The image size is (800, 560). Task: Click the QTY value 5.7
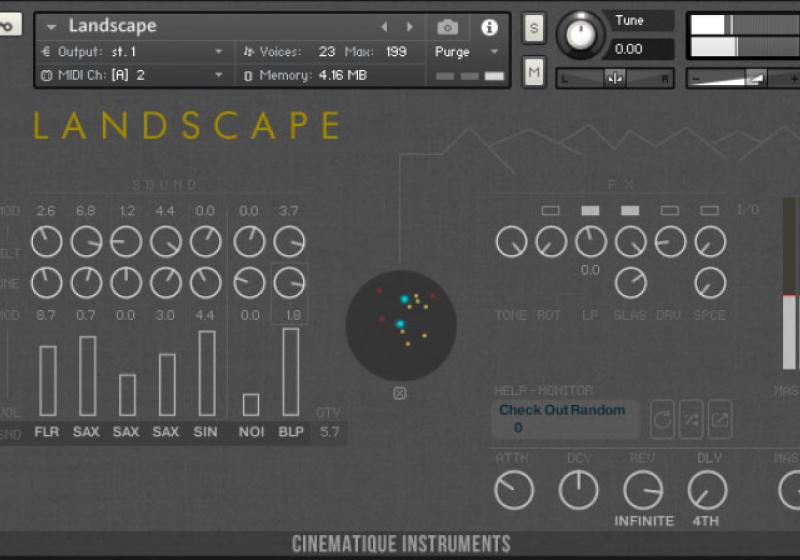point(330,432)
